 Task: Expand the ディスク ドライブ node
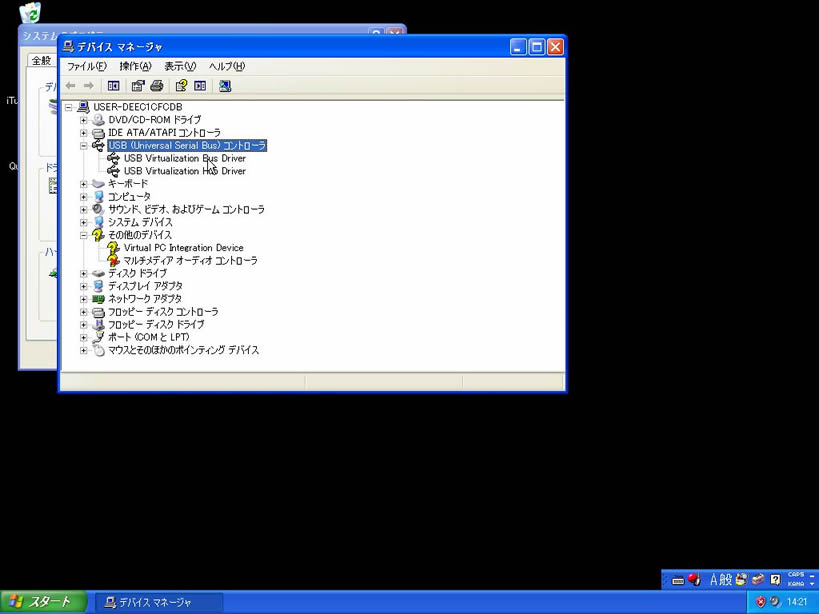click(84, 274)
